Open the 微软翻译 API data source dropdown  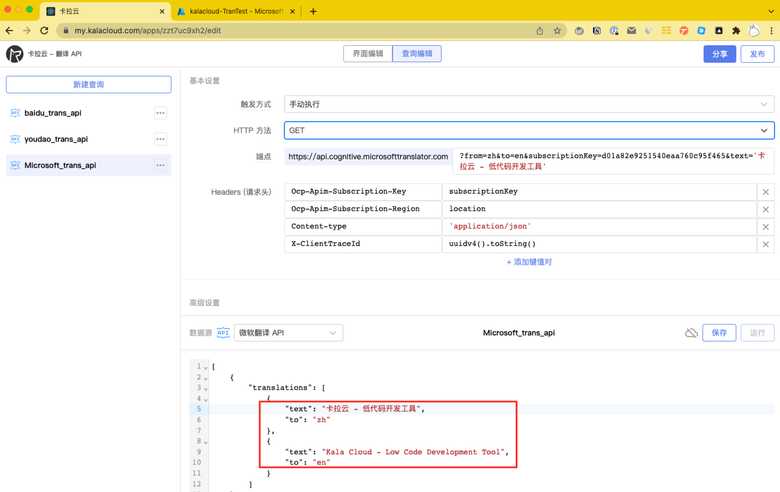[289, 333]
